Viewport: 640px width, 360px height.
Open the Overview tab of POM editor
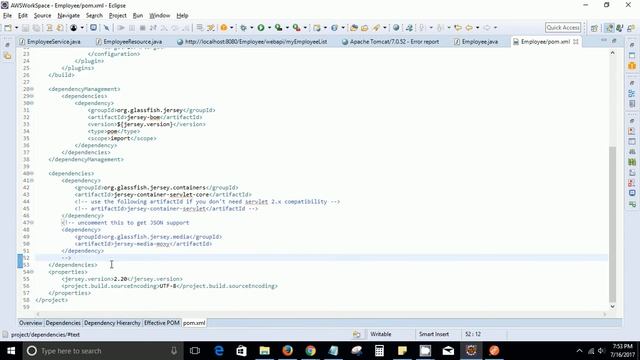point(30,323)
